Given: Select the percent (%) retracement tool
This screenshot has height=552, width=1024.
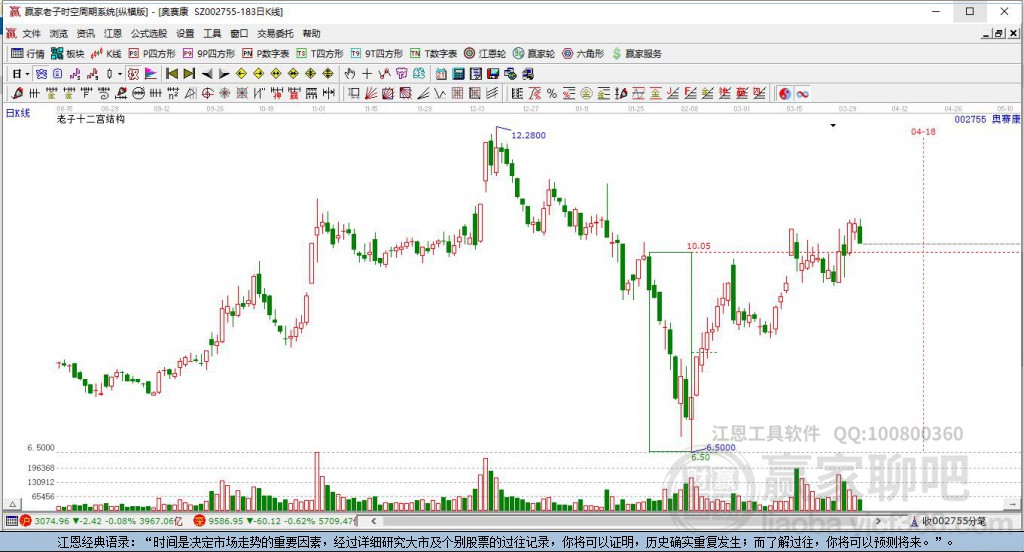Looking at the screenshot, I should point(552,93).
